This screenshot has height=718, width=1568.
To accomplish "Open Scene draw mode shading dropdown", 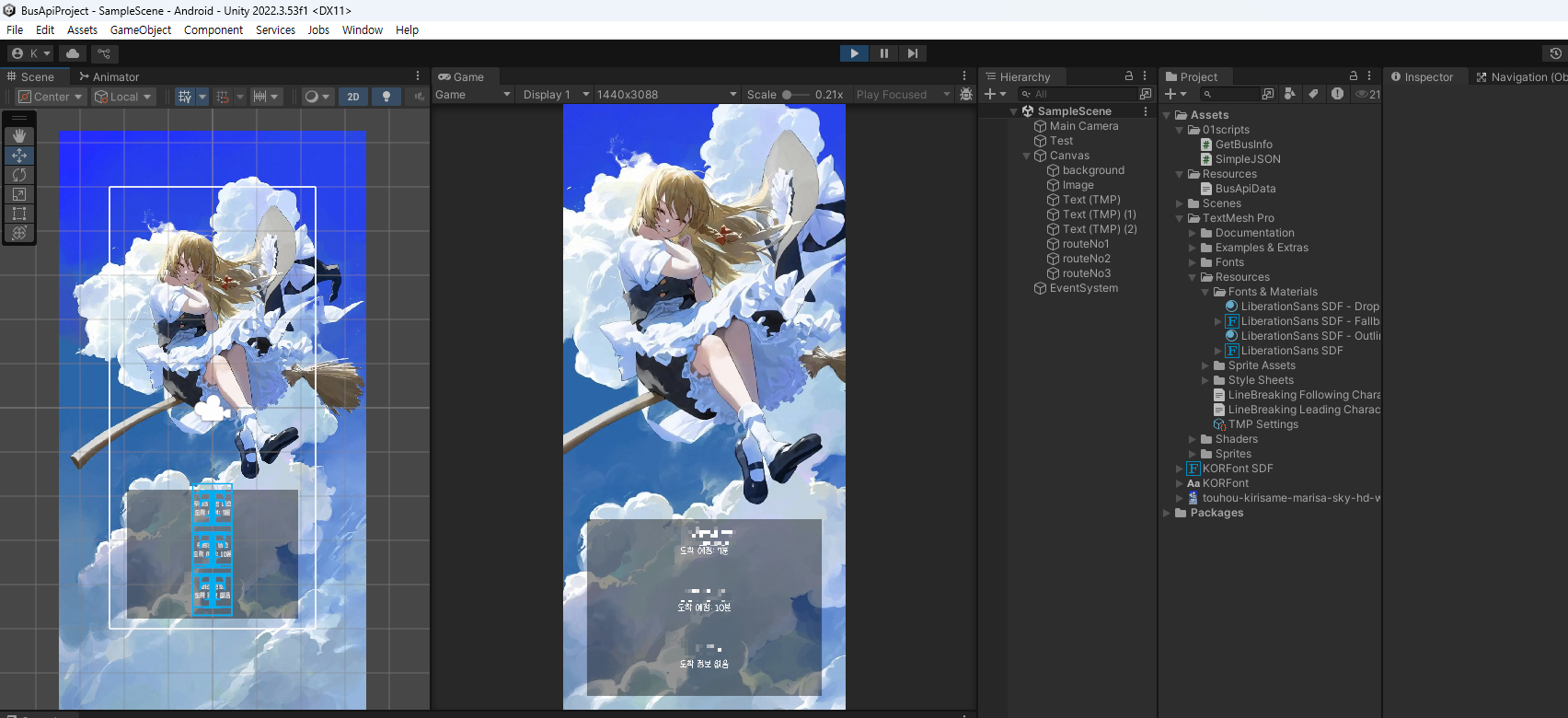I will [x=317, y=97].
